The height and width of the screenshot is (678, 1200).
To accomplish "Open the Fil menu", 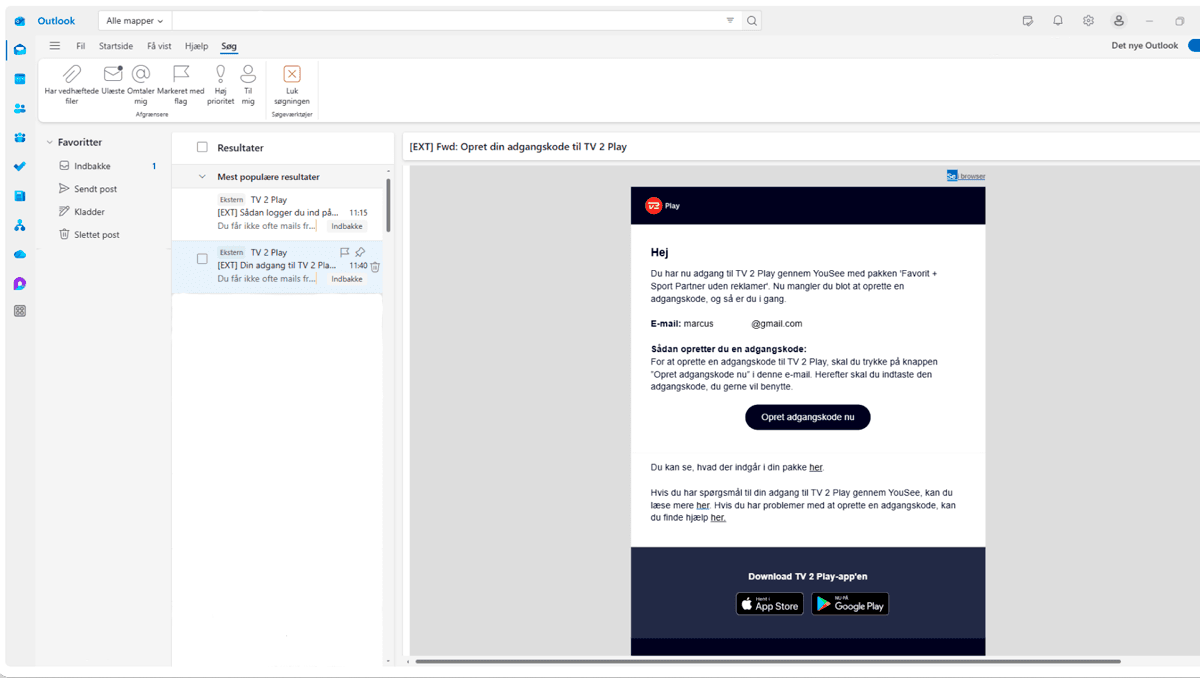I will (81, 46).
